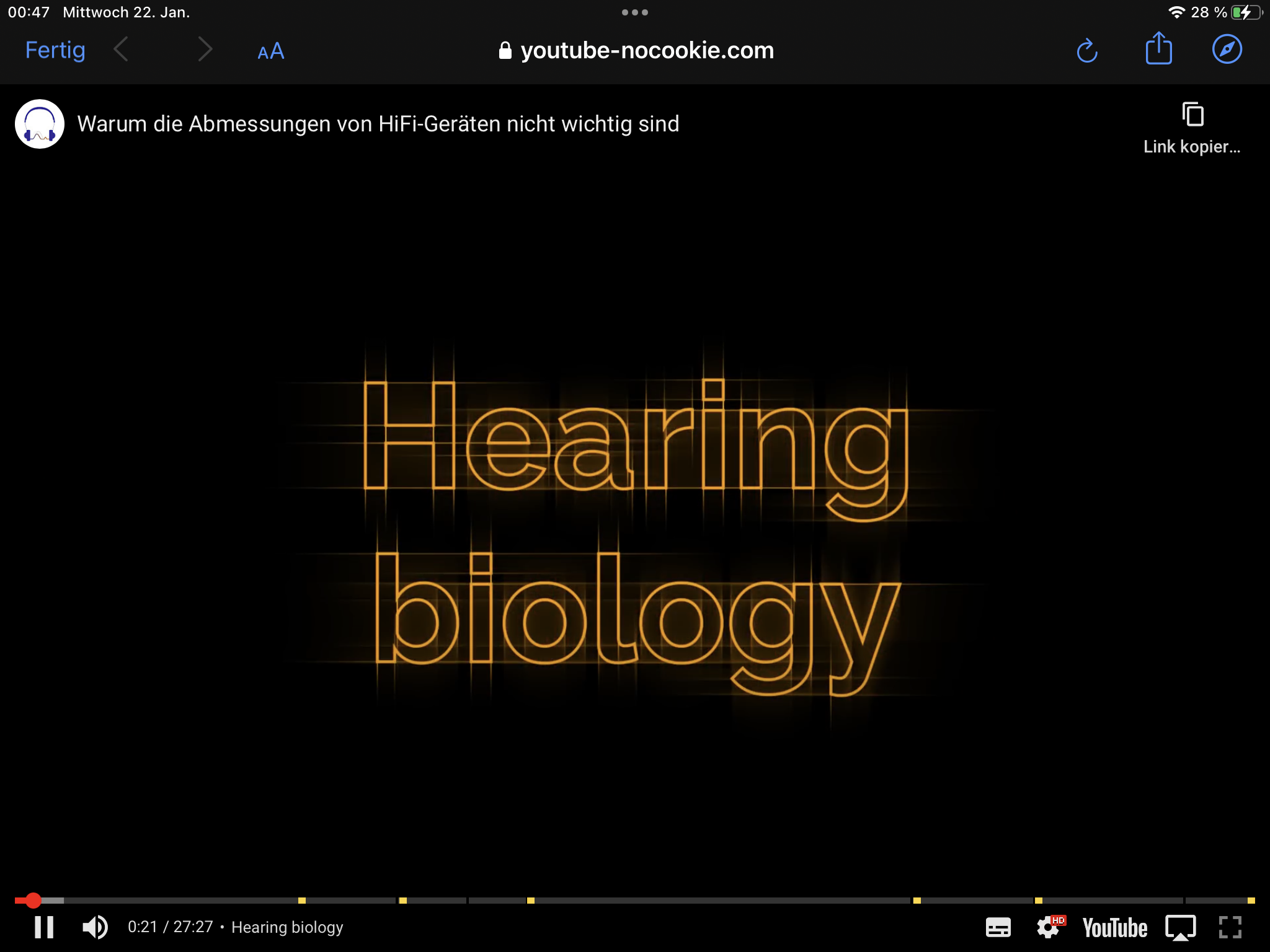The width and height of the screenshot is (1270, 952).
Task: Enter fullscreen mode
Action: point(1230,928)
